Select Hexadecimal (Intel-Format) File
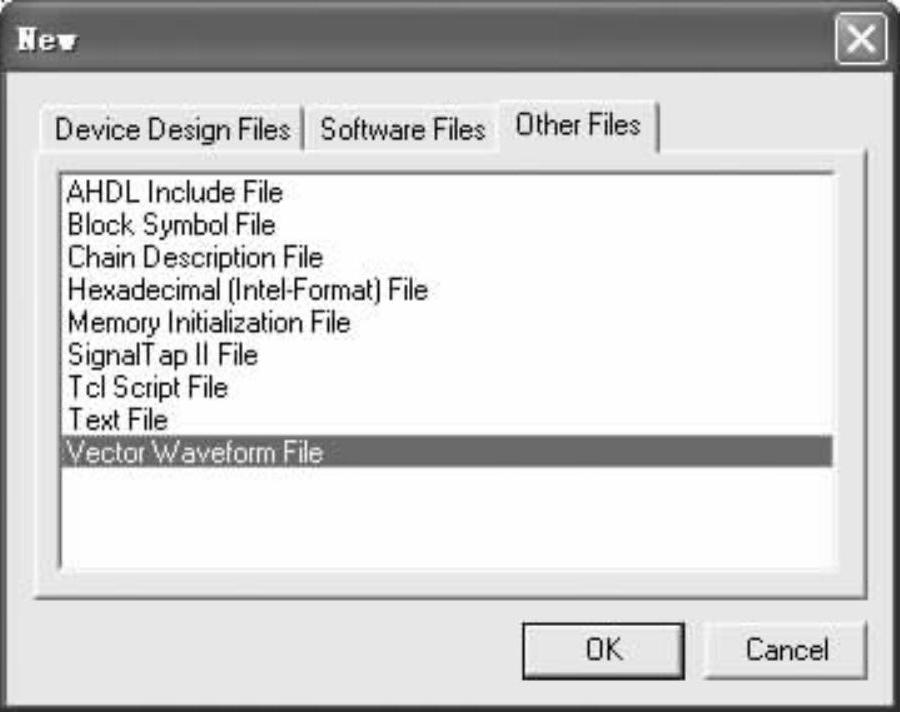The height and width of the screenshot is (712, 900). coord(247,290)
